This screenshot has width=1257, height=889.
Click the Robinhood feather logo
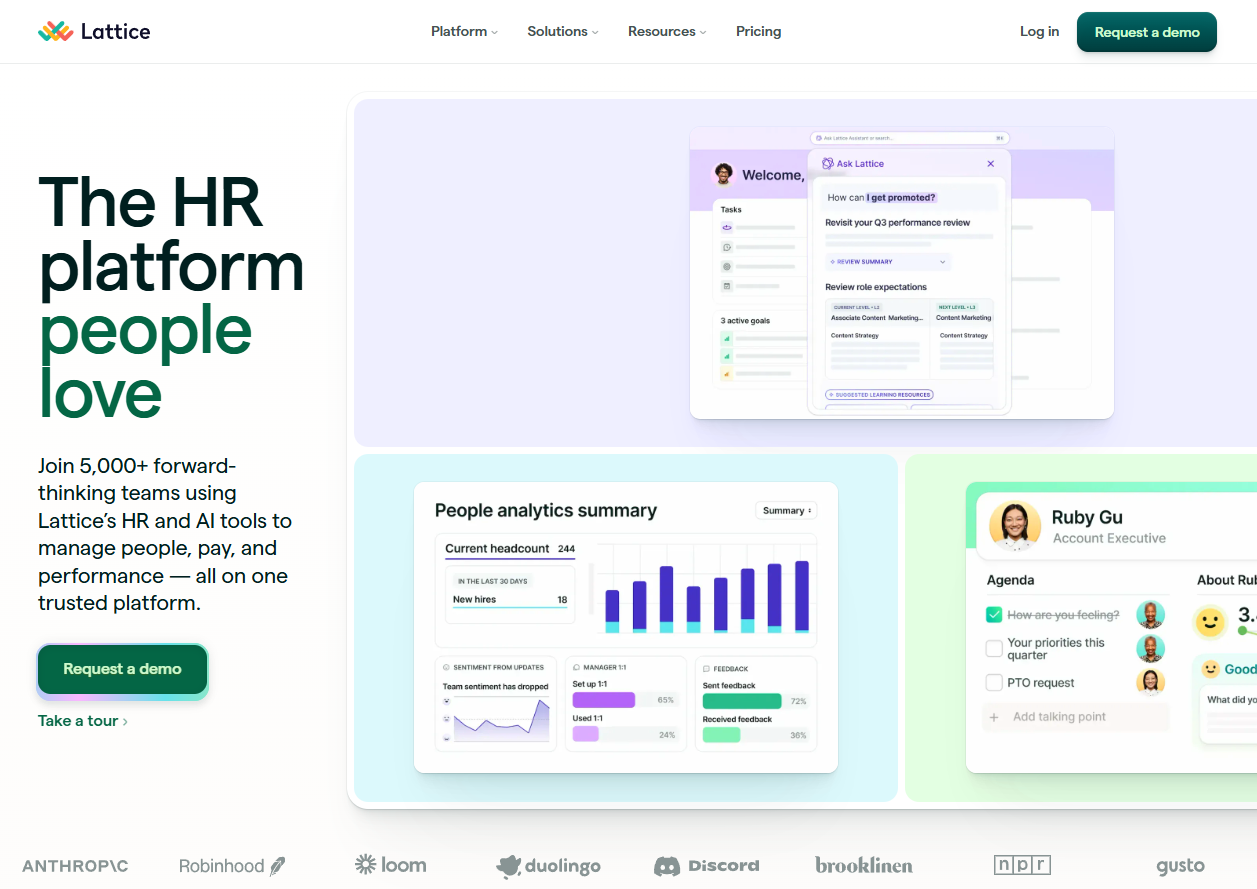(x=278, y=866)
